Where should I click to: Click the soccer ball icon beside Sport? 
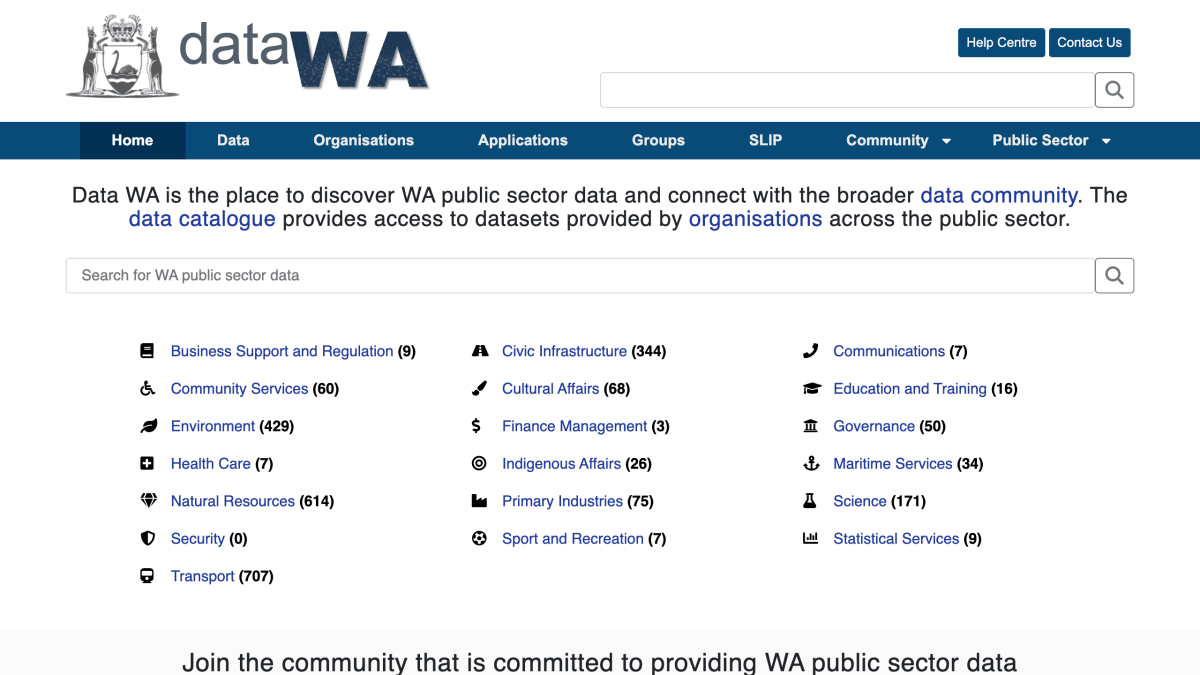479,538
